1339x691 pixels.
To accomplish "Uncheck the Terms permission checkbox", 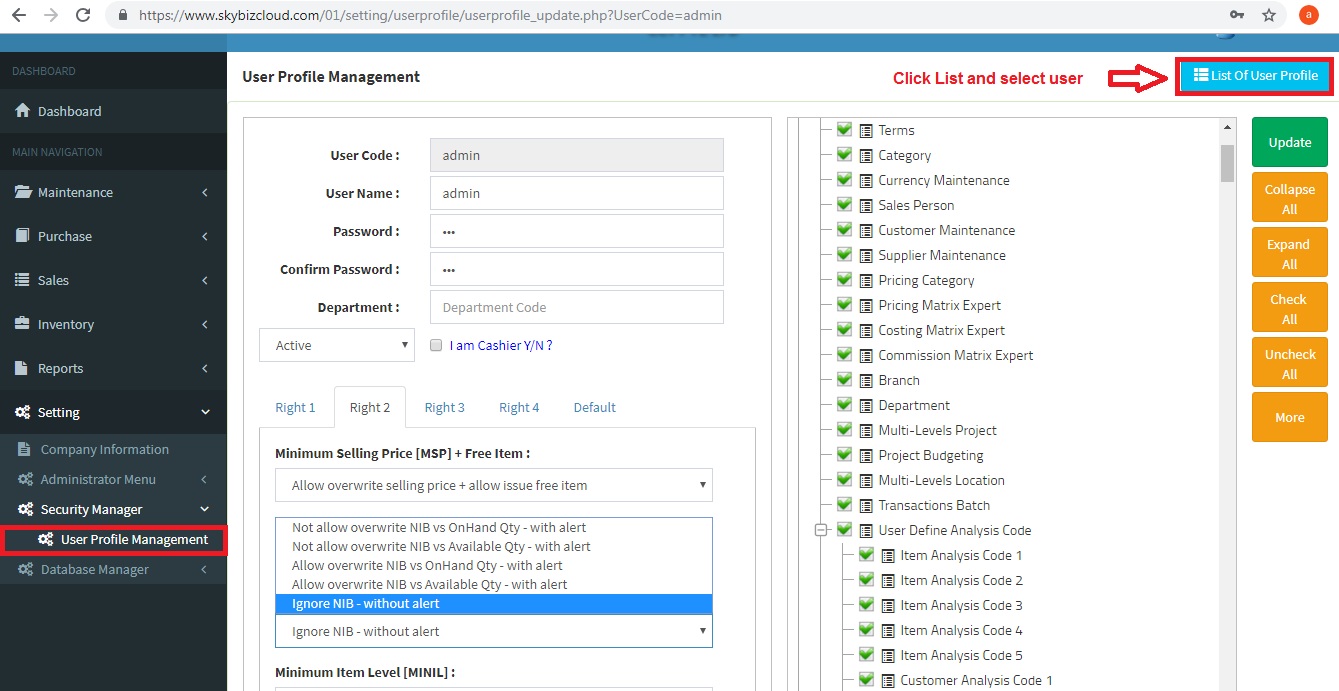I will coord(844,130).
